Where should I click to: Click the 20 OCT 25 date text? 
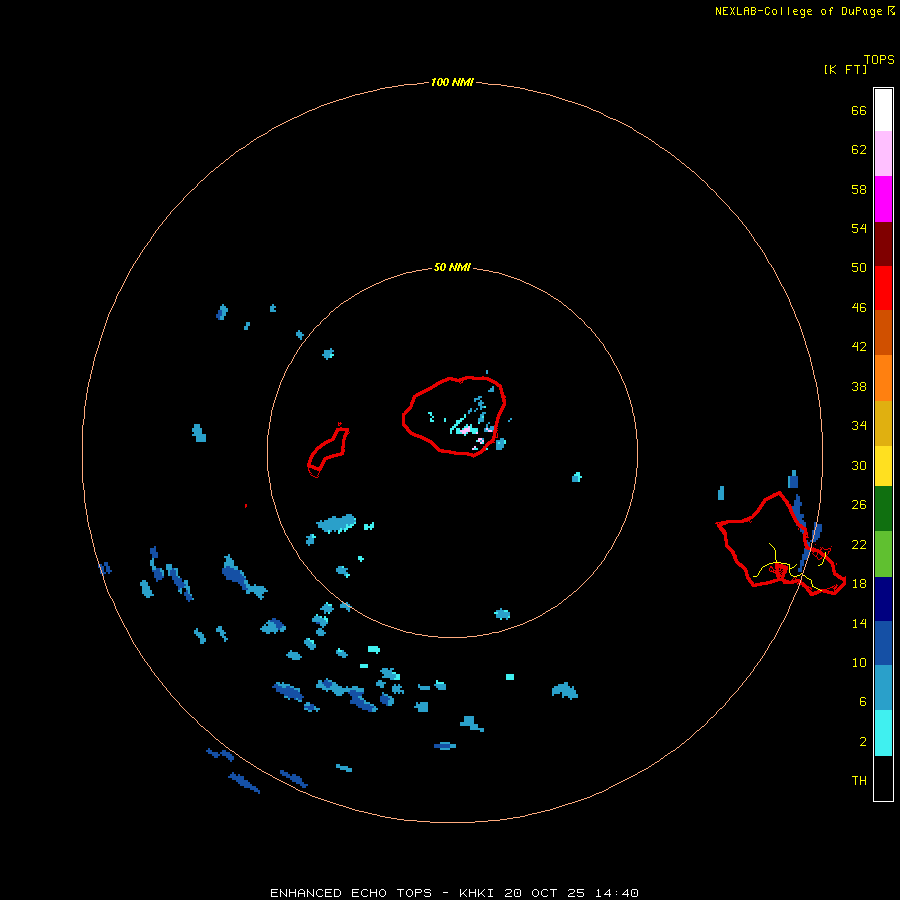point(544,893)
